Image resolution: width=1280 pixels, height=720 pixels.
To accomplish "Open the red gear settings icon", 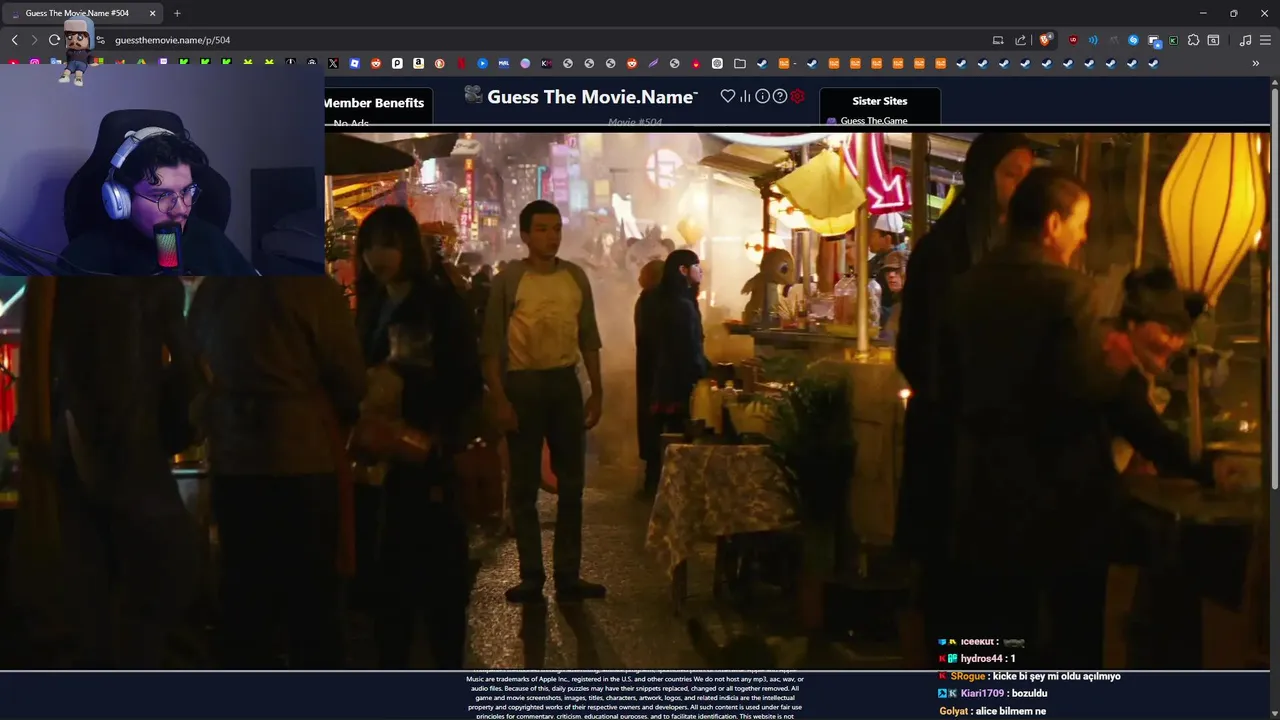I will 797,96.
